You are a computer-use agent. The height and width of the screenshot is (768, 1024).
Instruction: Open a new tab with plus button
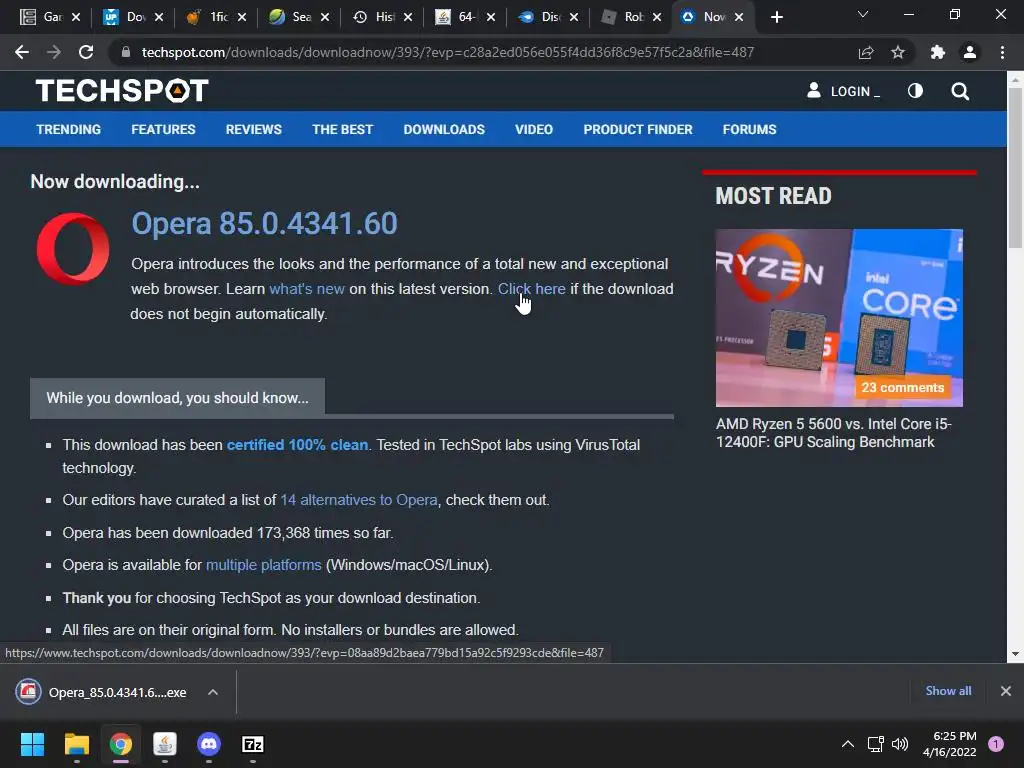[x=776, y=17]
